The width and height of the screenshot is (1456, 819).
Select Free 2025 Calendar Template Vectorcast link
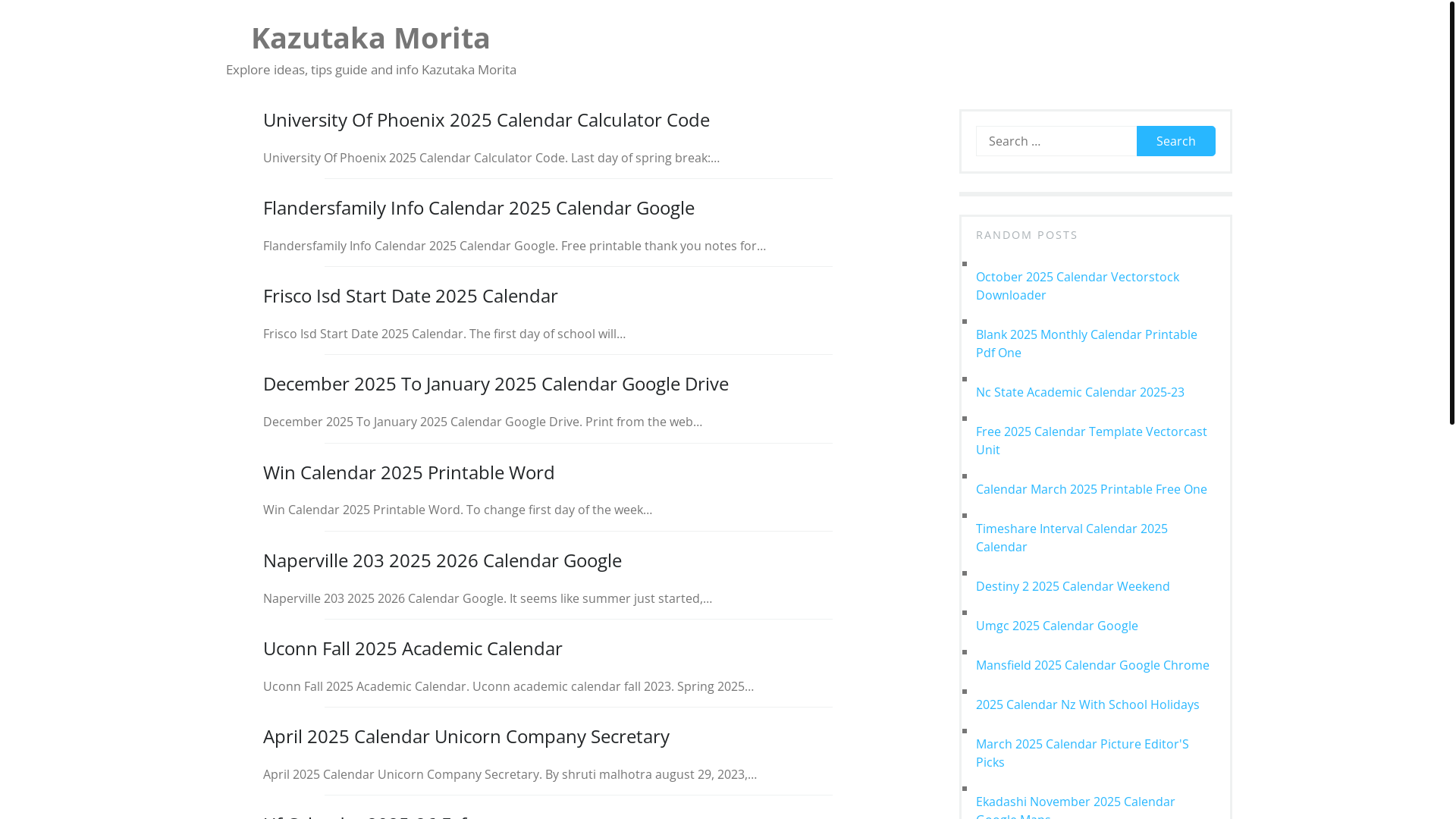1091,441
